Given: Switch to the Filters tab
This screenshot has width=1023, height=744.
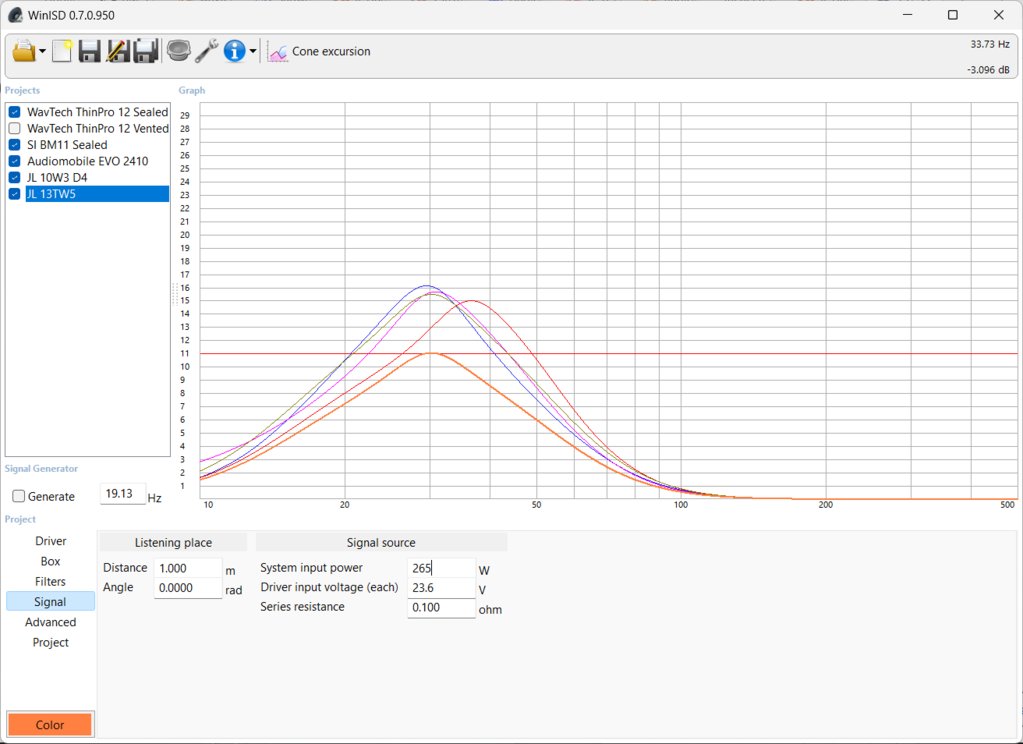Looking at the screenshot, I should point(50,581).
